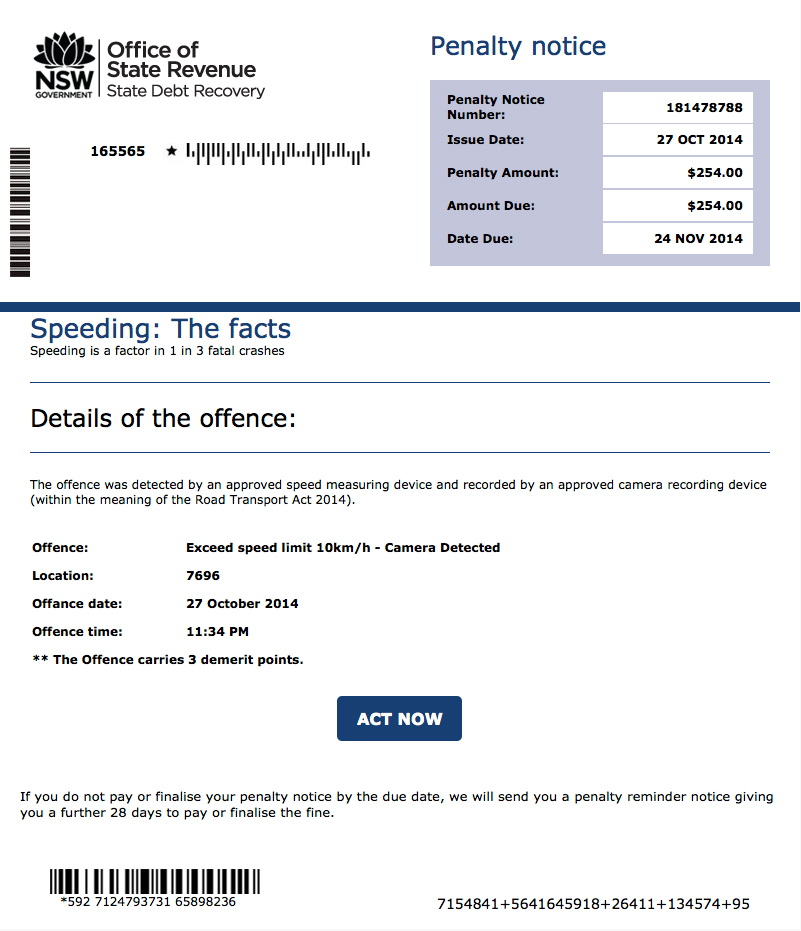Click the postal barcode next to the star

click(x=278, y=153)
